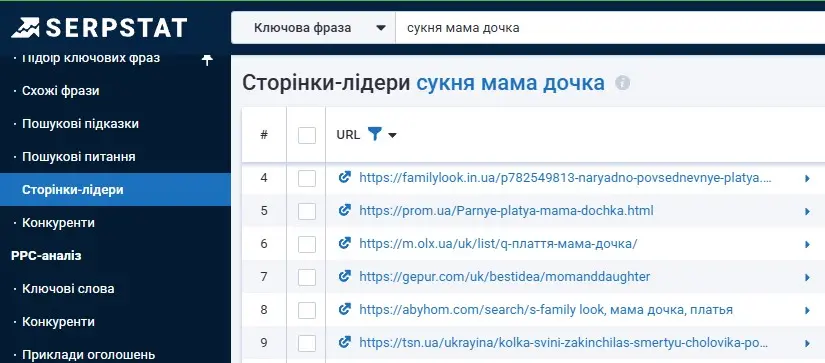Open Підбір ключових фраз in sidebar
The width and height of the screenshot is (825, 363).
coord(91,58)
